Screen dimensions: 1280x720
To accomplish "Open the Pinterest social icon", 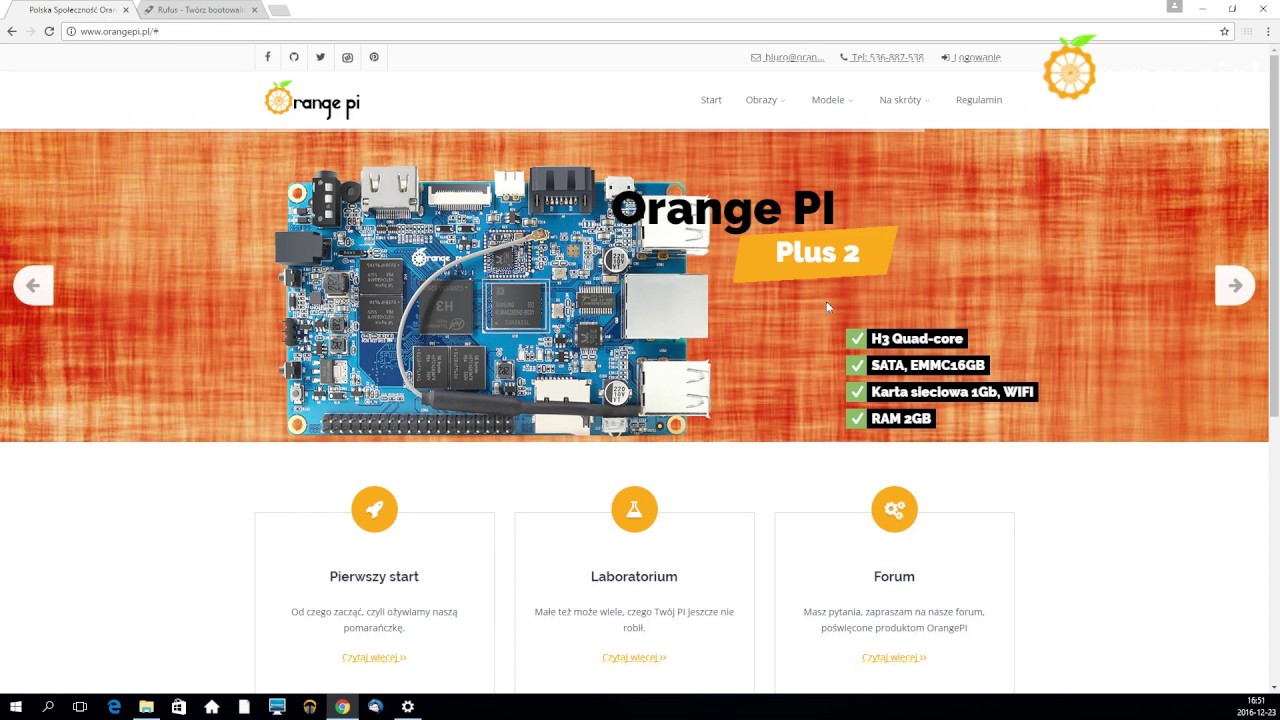I will point(374,57).
